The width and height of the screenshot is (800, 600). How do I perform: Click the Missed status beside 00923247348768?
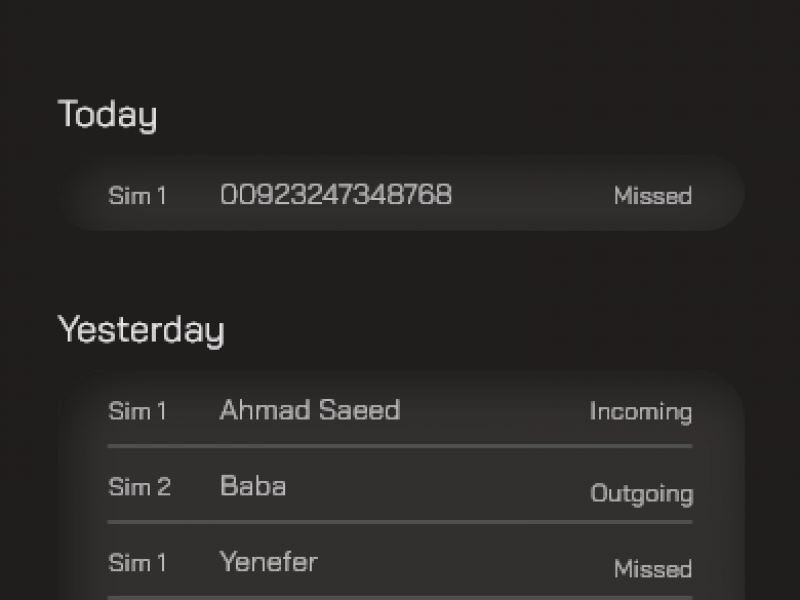[652, 196]
